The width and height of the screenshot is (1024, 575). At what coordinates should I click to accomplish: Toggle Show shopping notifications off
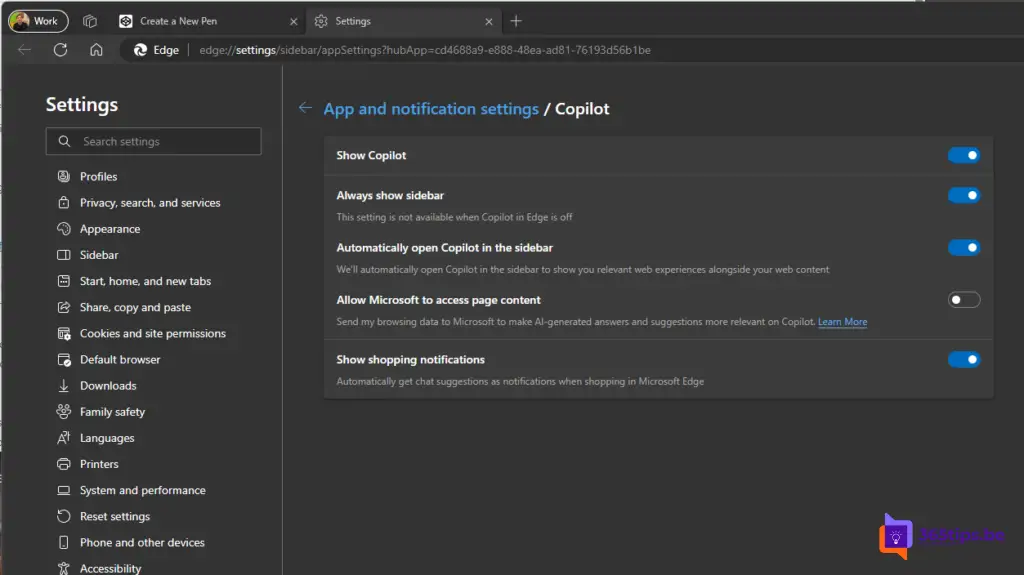pyautogui.click(x=963, y=360)
